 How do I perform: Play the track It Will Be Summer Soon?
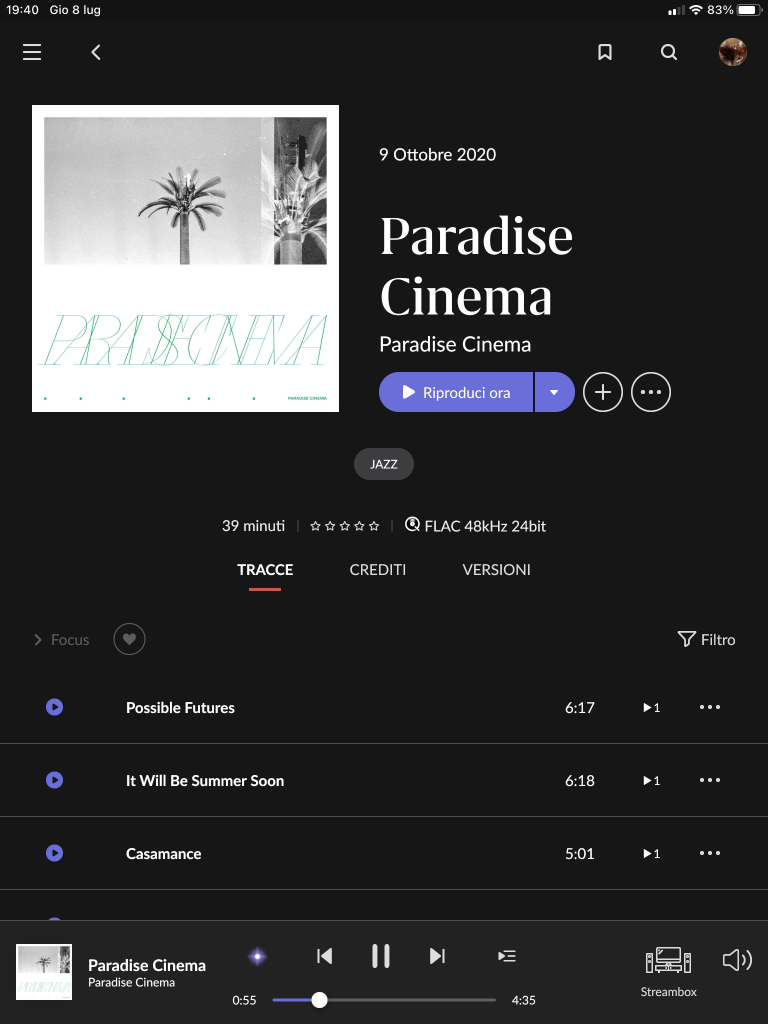coord(55,780)
